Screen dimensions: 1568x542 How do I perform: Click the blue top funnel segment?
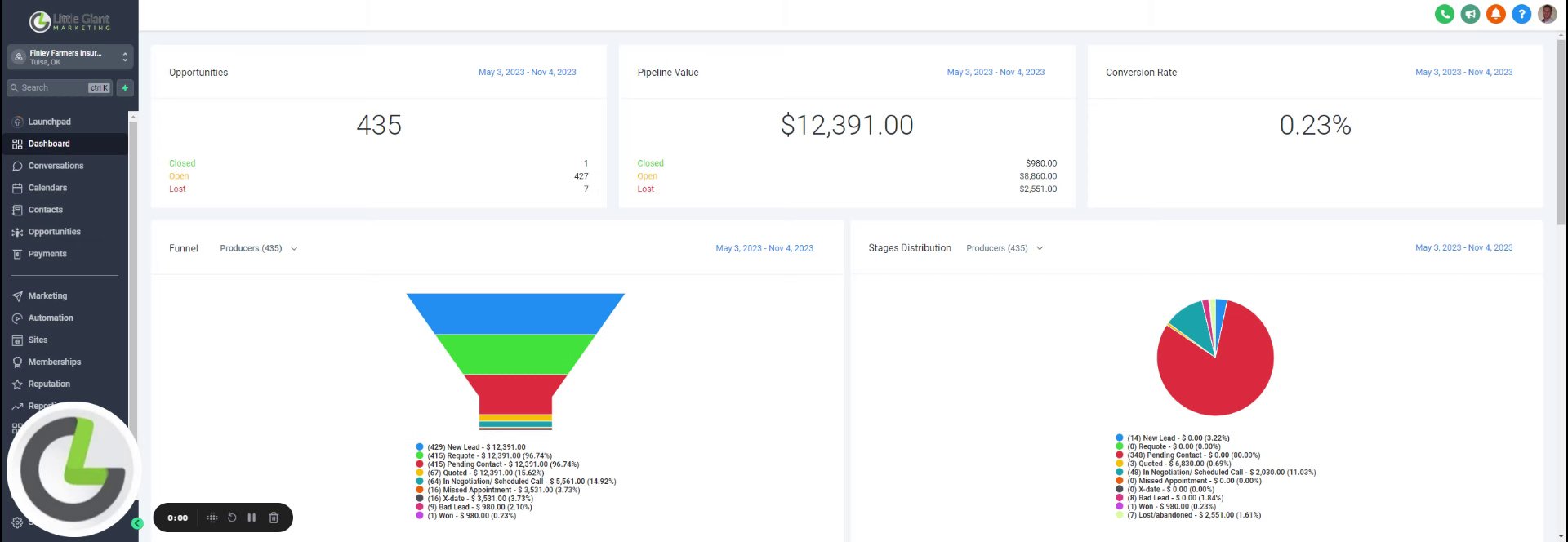[x=515, y=313]
